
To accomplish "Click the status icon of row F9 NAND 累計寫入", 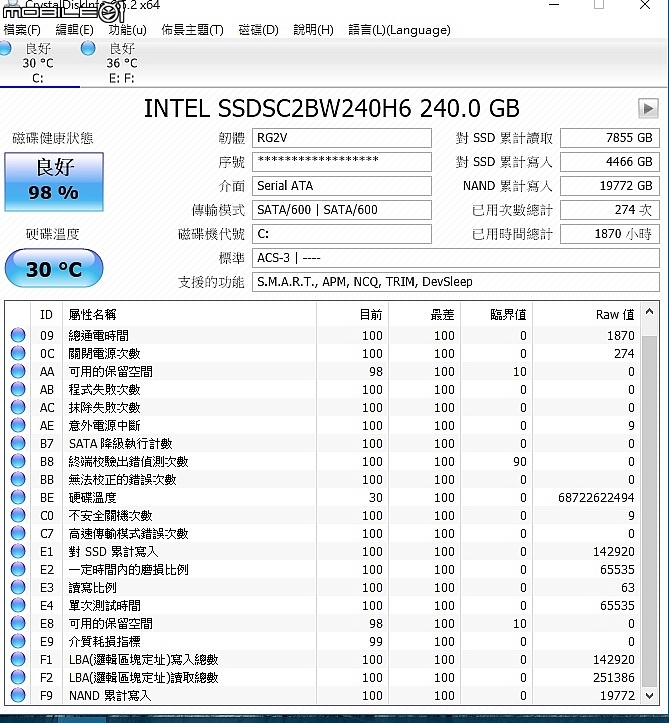I will 18,694.
